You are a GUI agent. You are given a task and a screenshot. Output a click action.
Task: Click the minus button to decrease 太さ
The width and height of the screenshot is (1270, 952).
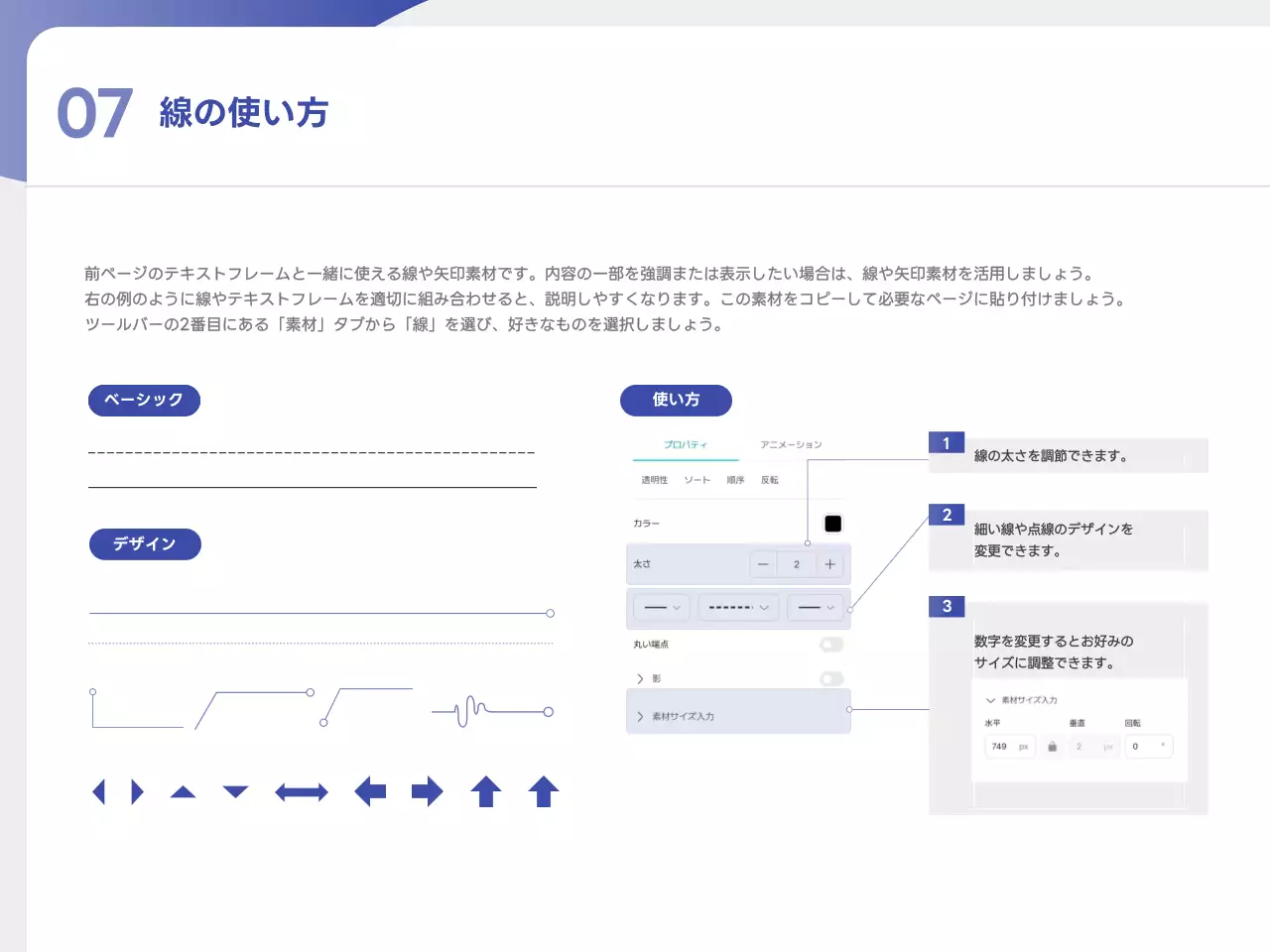763,564
